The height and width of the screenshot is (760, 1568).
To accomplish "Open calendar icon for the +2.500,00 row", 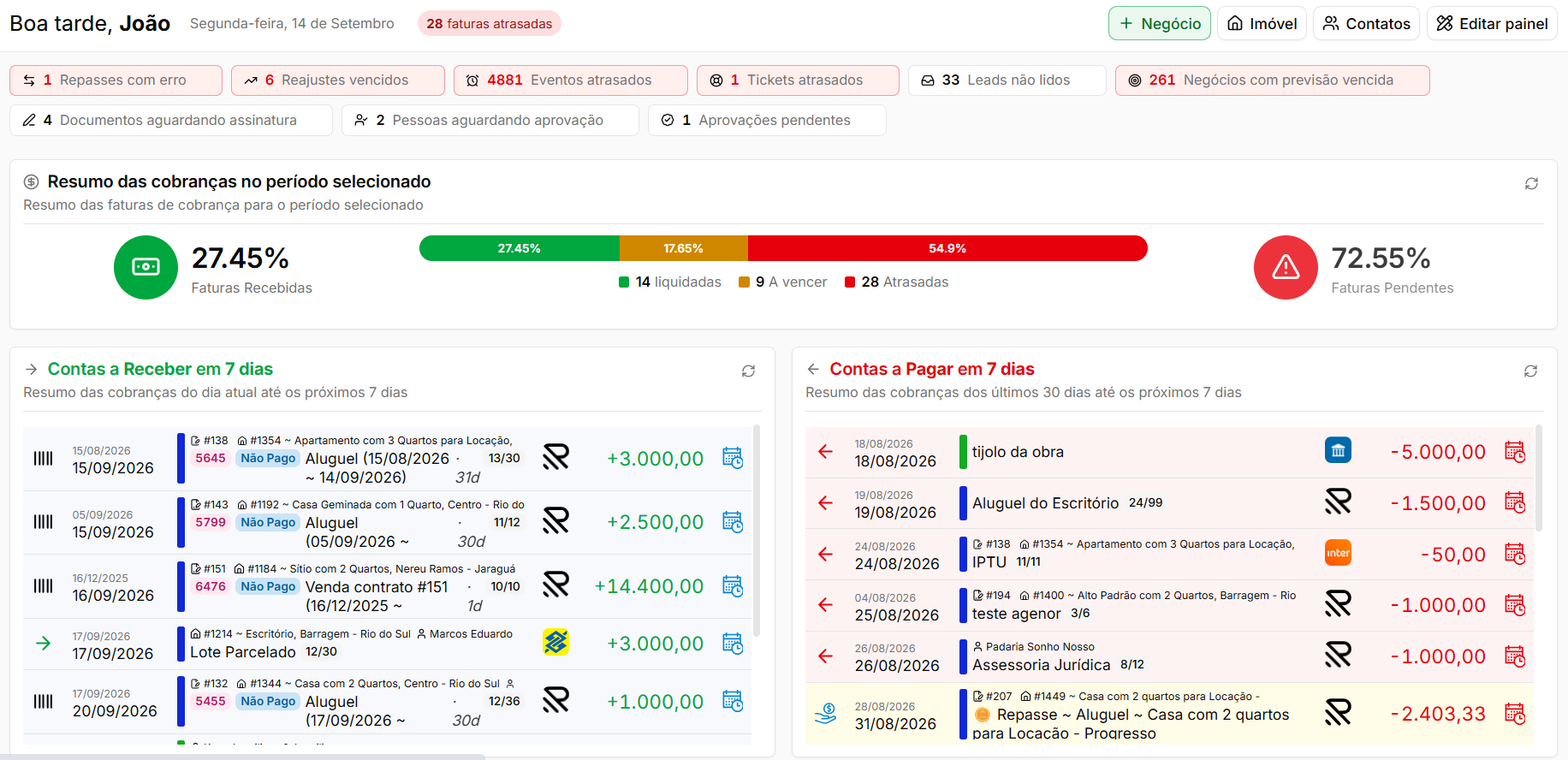I will click(x=733, y=522).
